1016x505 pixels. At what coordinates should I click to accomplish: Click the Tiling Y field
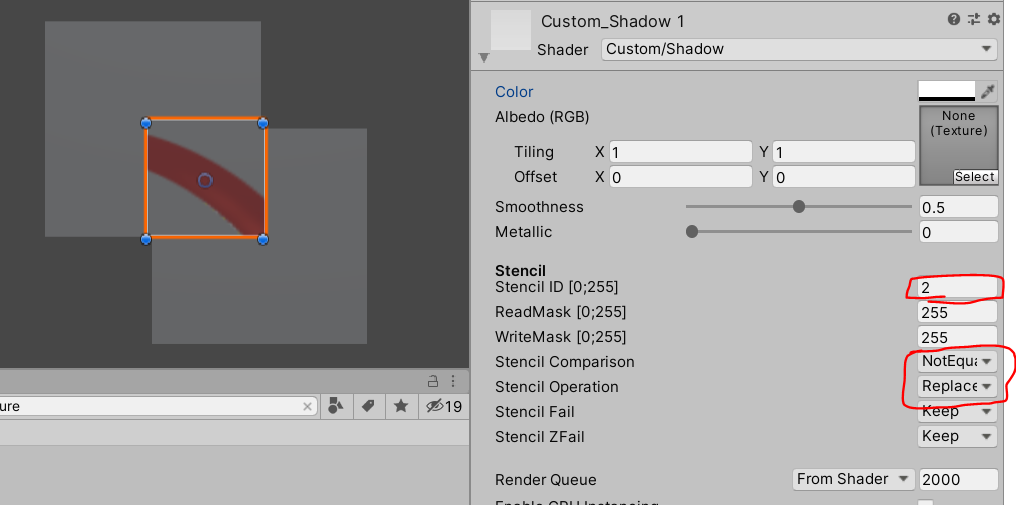[844, 152]
